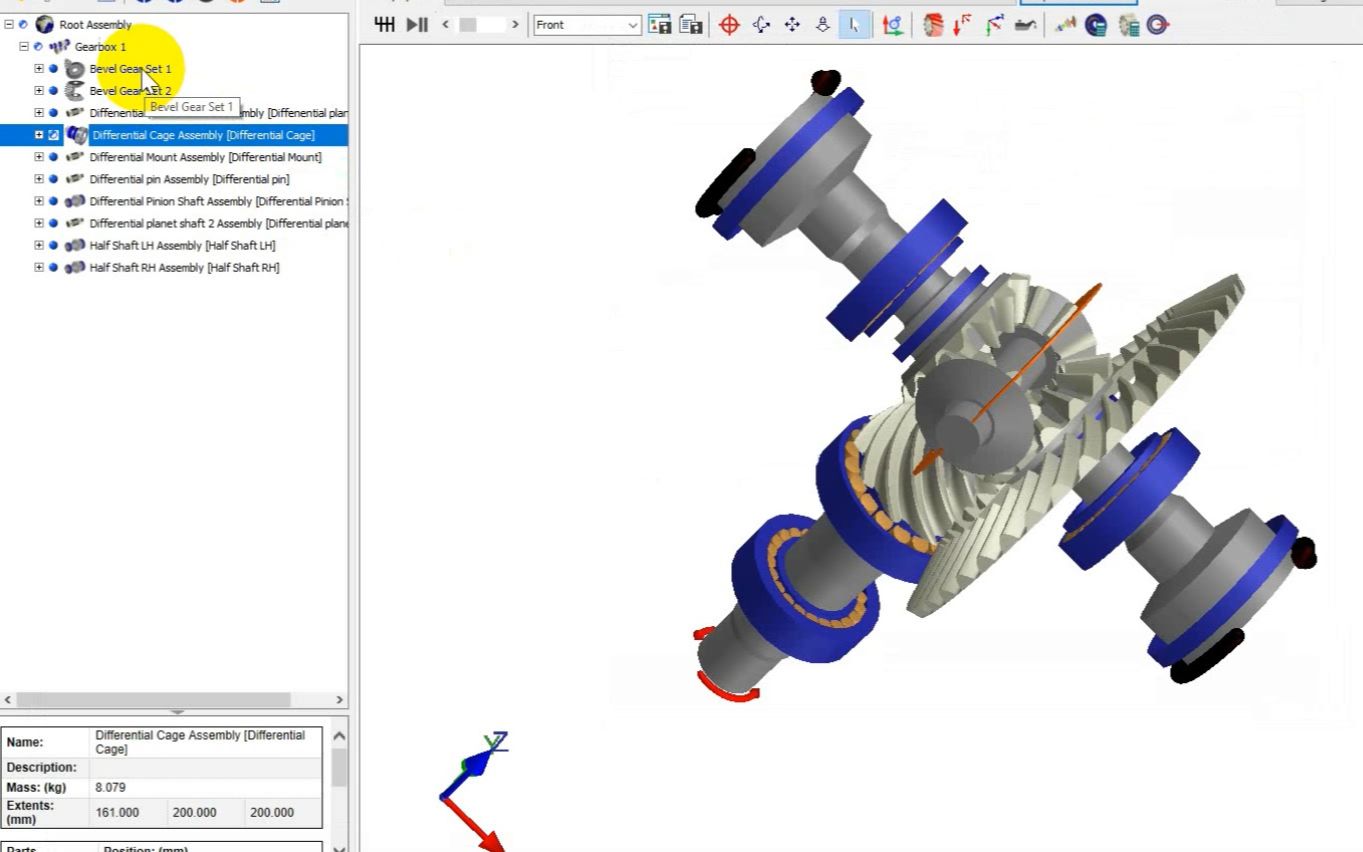Click the Bevel Gear Set 1 gear icon
The width and height of the screenshot is (1363, 852).
[74, 68]
